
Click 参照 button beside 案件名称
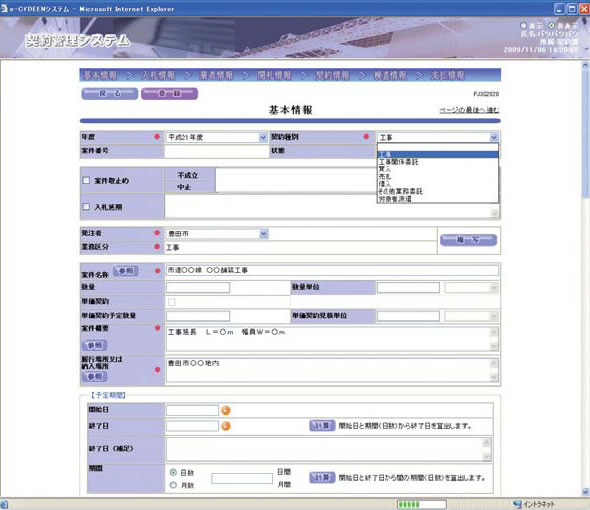[126, 271]
